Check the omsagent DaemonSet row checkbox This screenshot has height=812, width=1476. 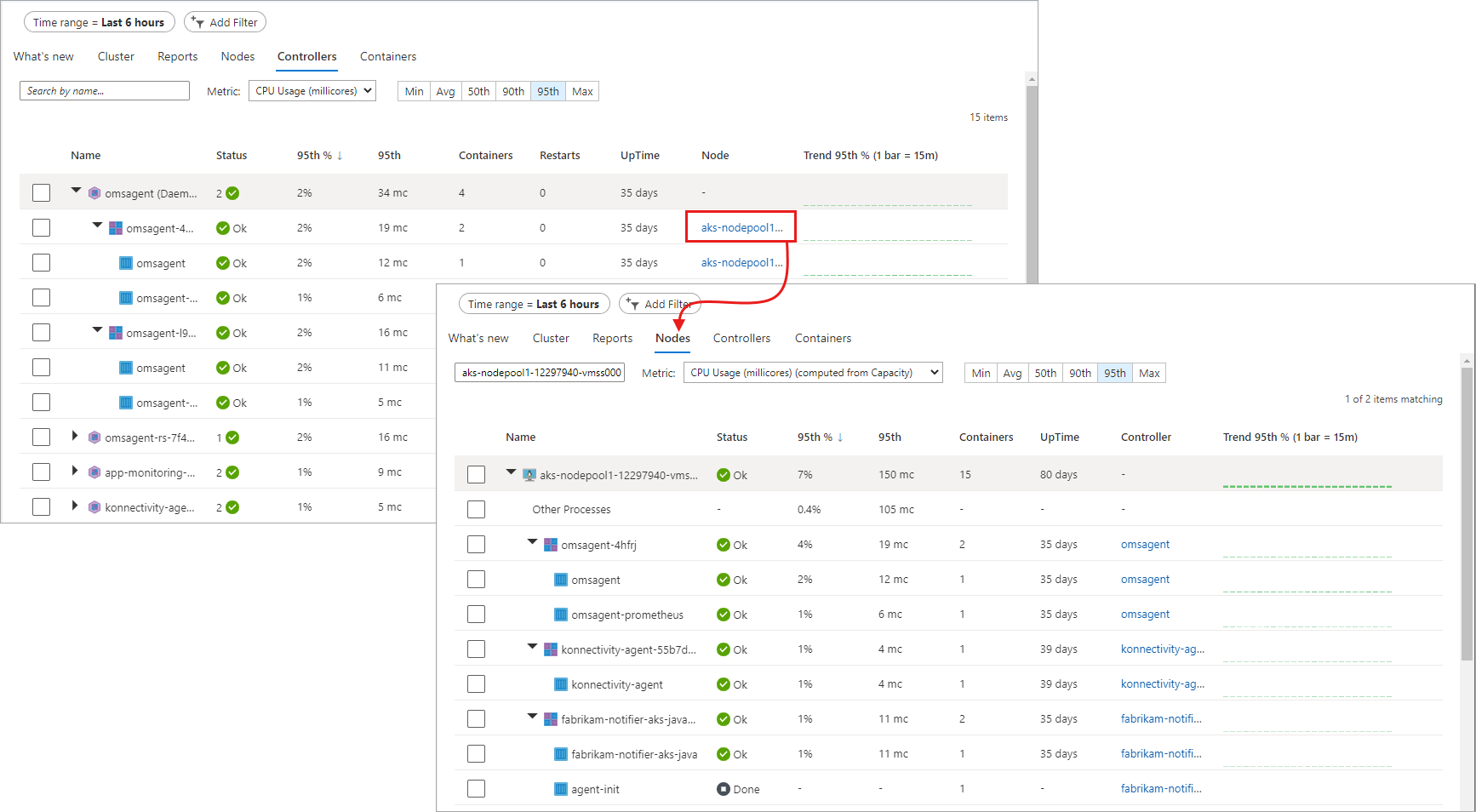[x=41, y=193]
